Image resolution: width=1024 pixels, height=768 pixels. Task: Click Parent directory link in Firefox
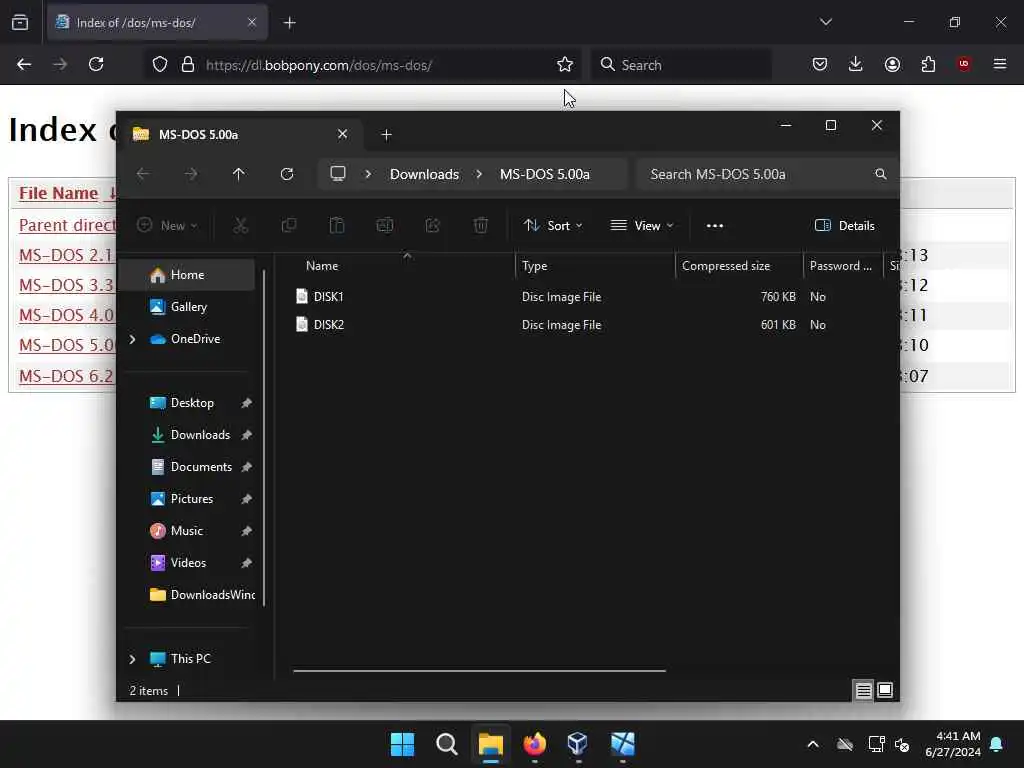point(67,225)
